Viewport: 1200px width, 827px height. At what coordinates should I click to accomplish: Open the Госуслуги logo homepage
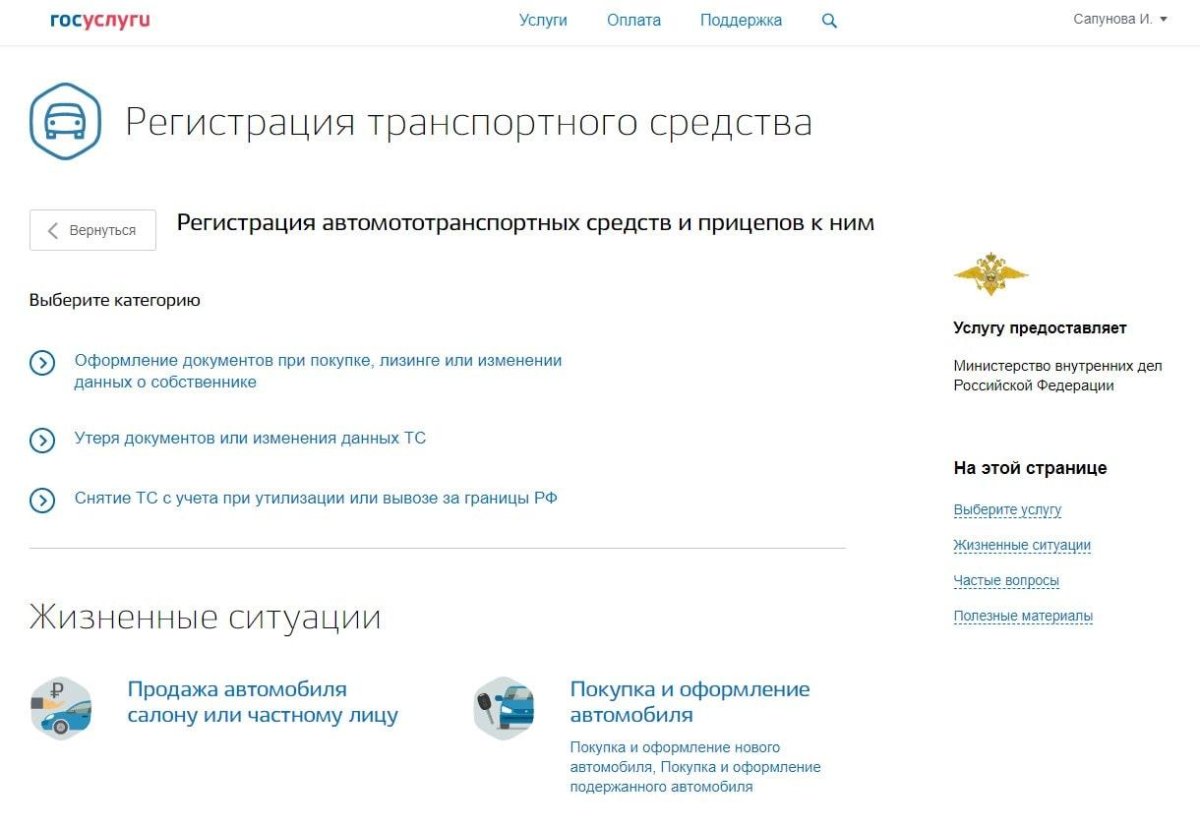tap(101, 19)
